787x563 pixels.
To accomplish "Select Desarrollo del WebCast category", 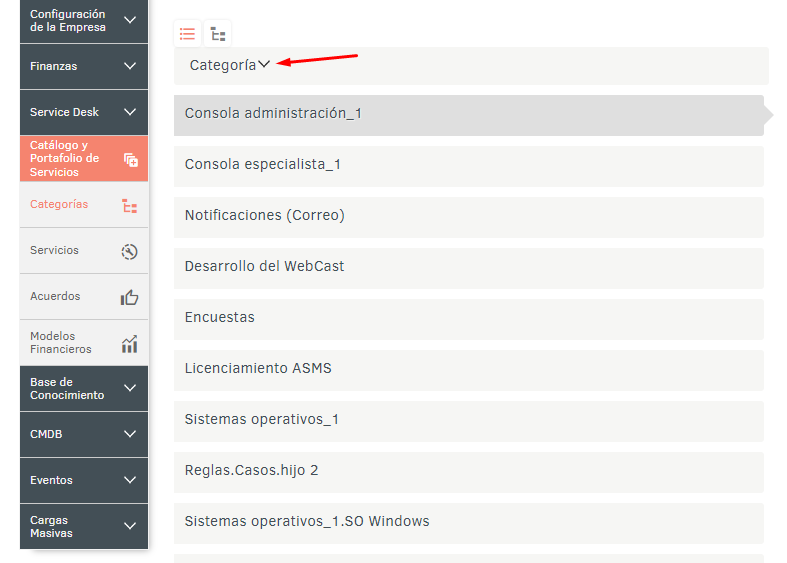I will [x=469, y=268].
